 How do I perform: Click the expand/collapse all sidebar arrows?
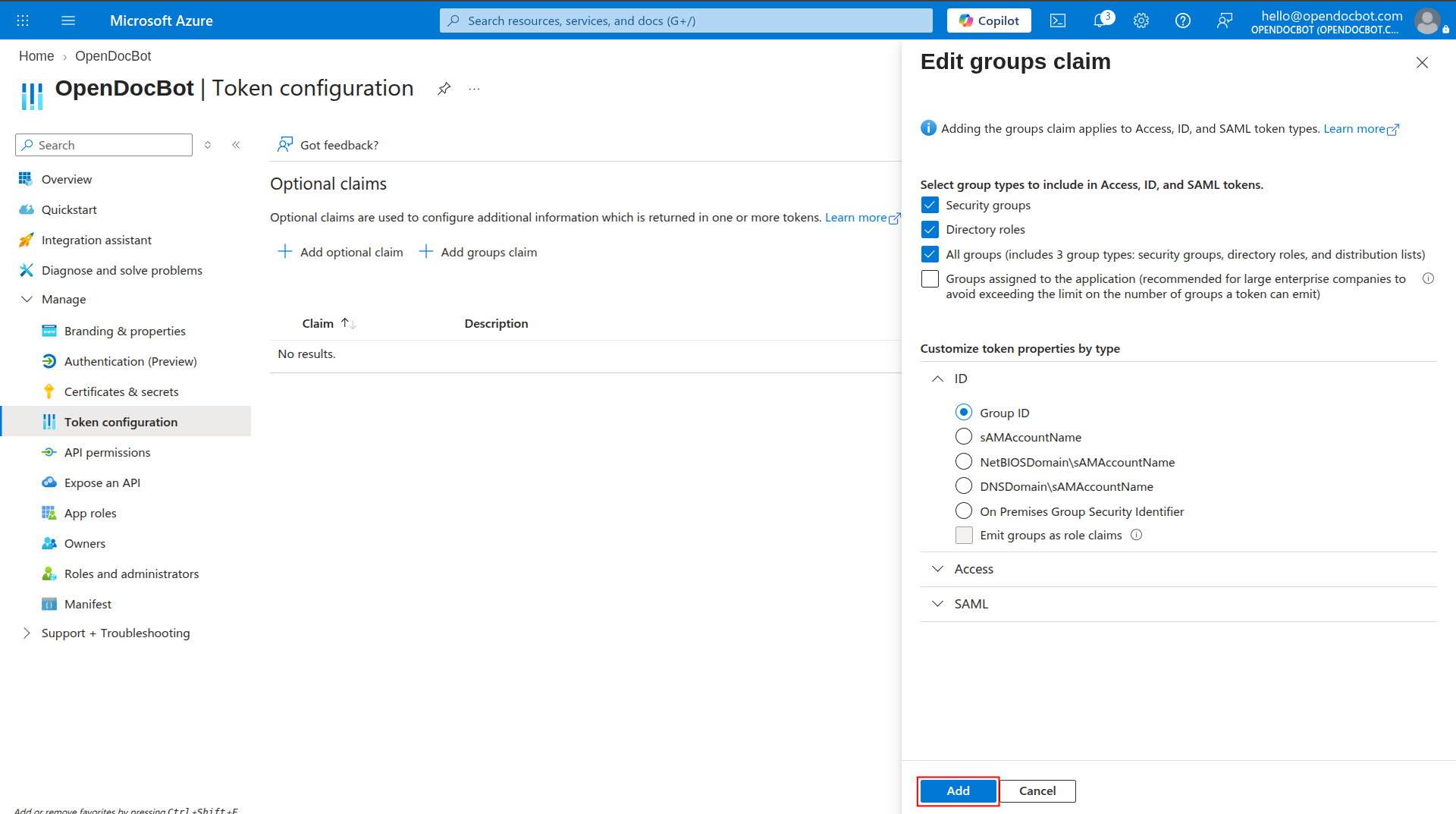208,145
